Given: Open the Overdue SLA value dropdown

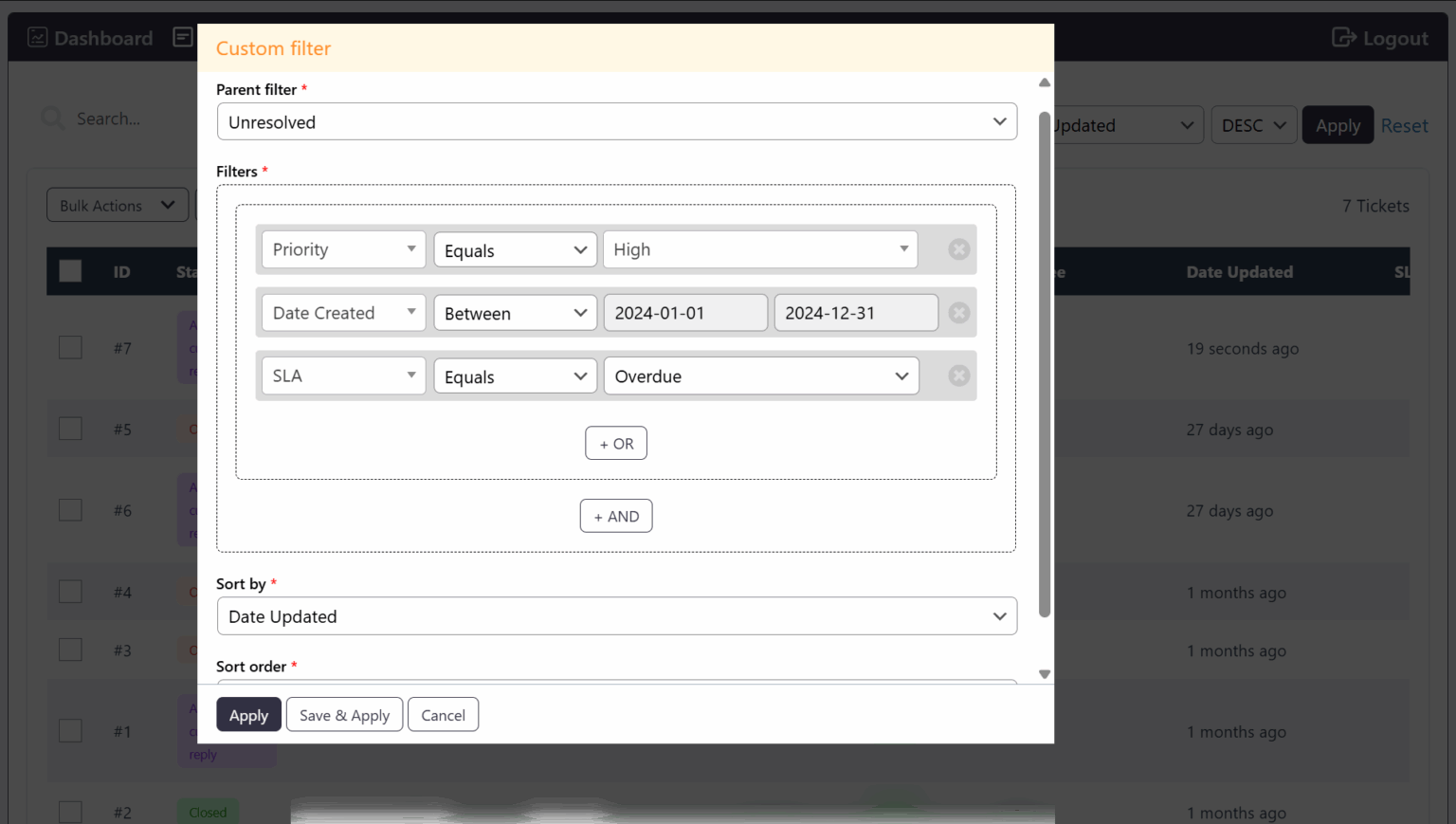Looking at the screenshot, I should [x=760, y=376].
